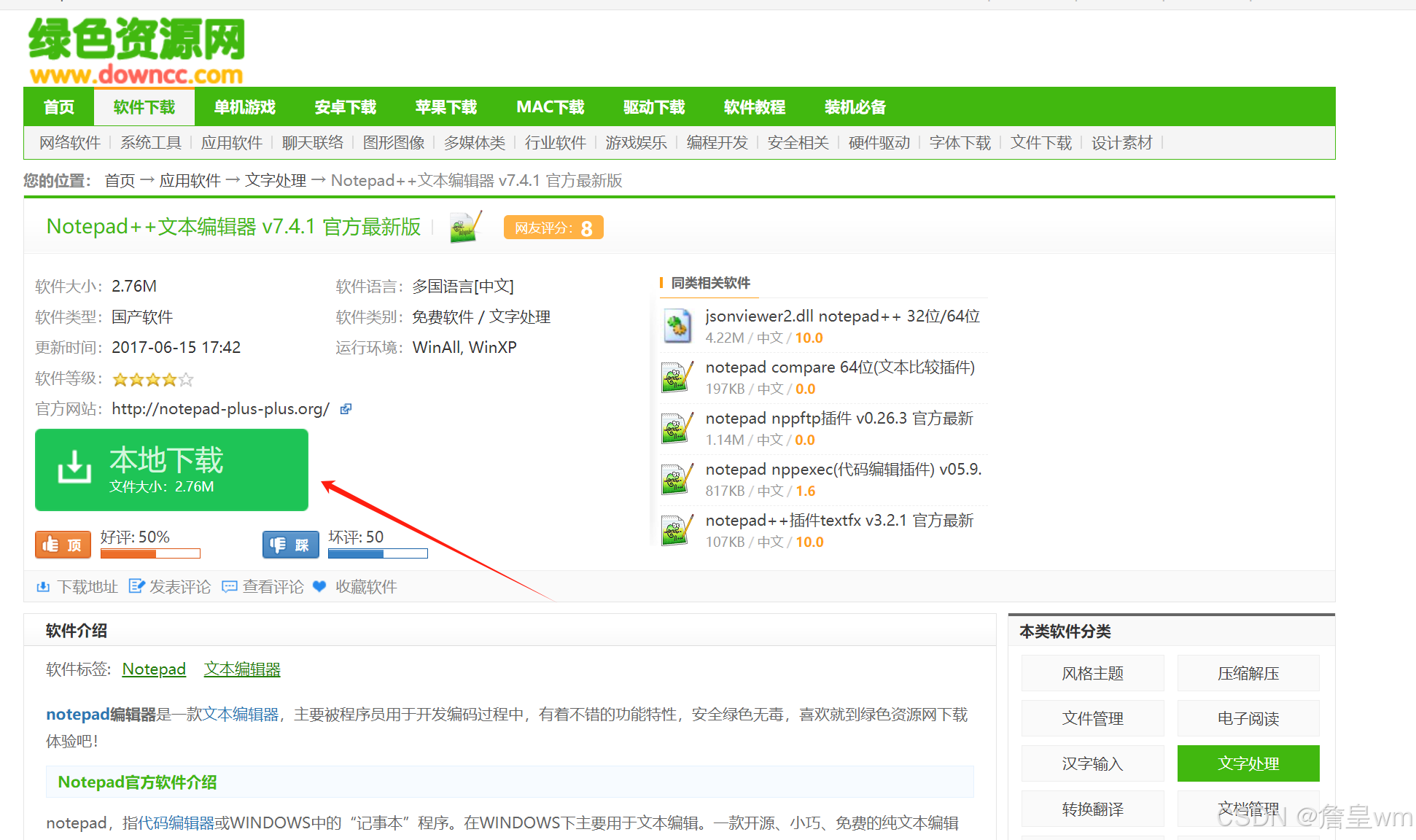The width and height of the screenshot is (1416, 840).
Task: Select the 应用软件 subcategory in the category bar
Action: [232, 143]
